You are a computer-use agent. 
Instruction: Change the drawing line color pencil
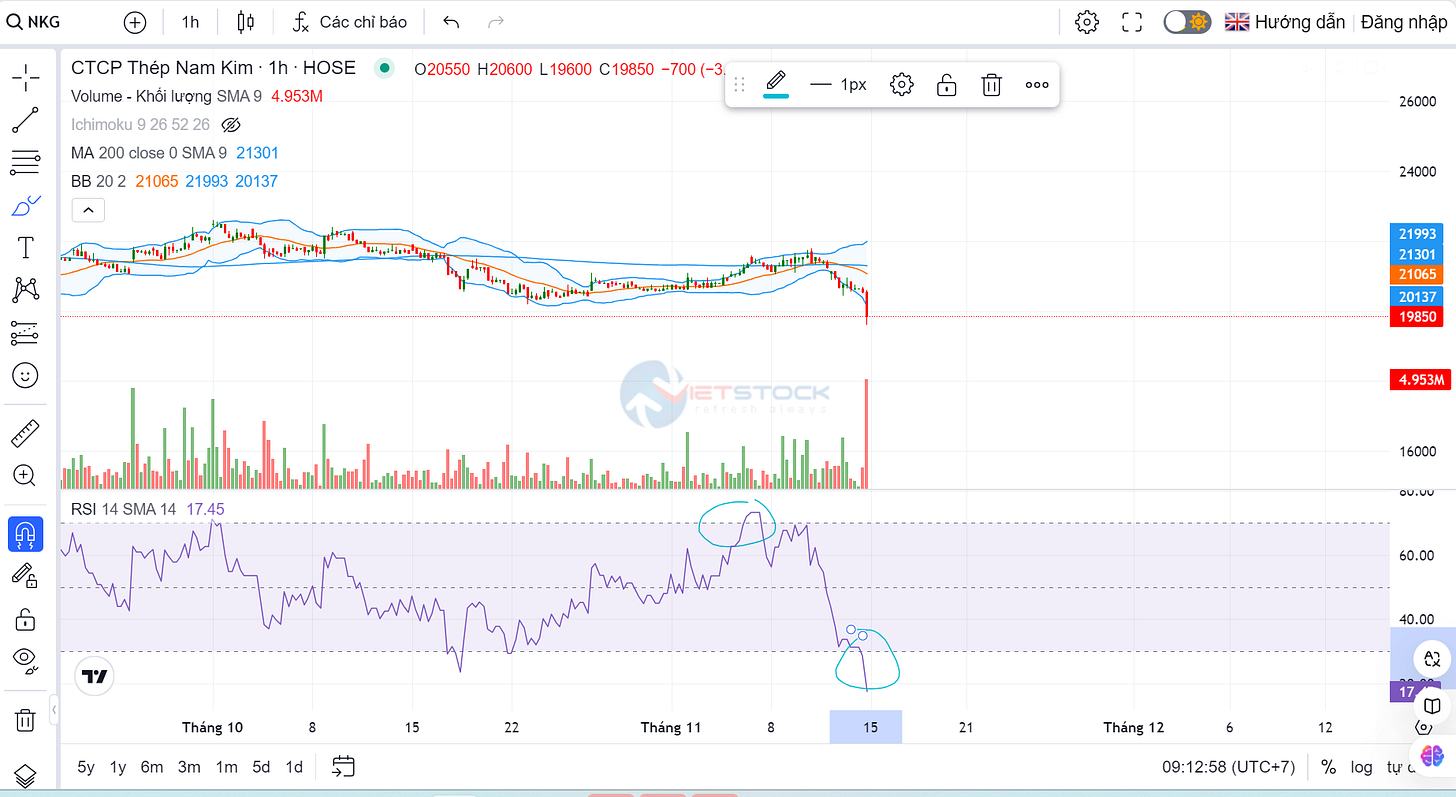(x=776, y=84)
